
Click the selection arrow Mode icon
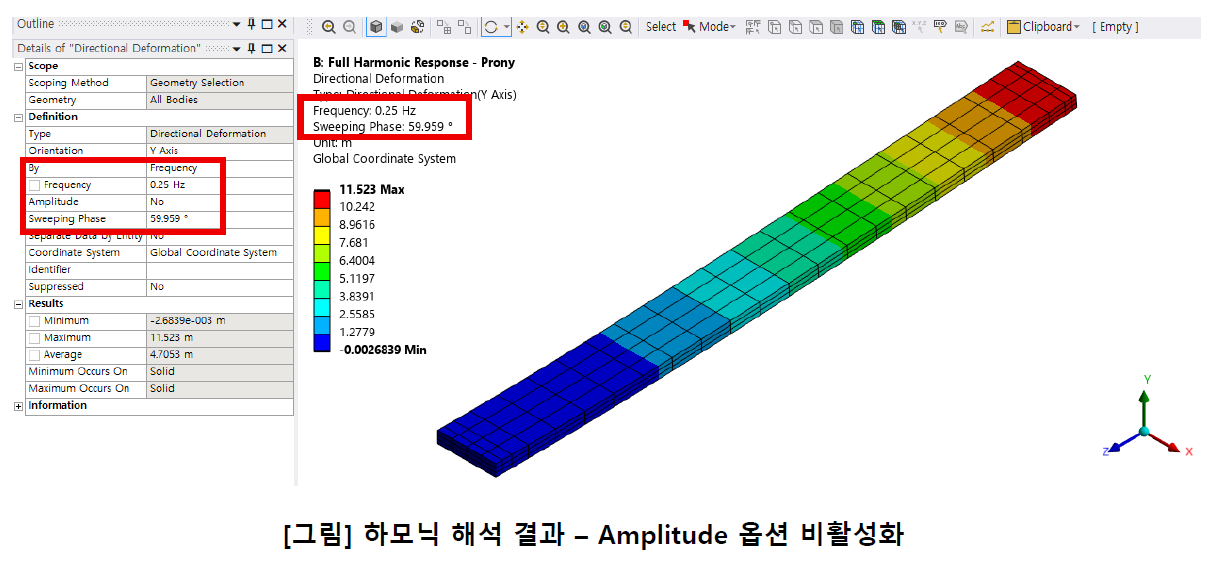[689, 27]
